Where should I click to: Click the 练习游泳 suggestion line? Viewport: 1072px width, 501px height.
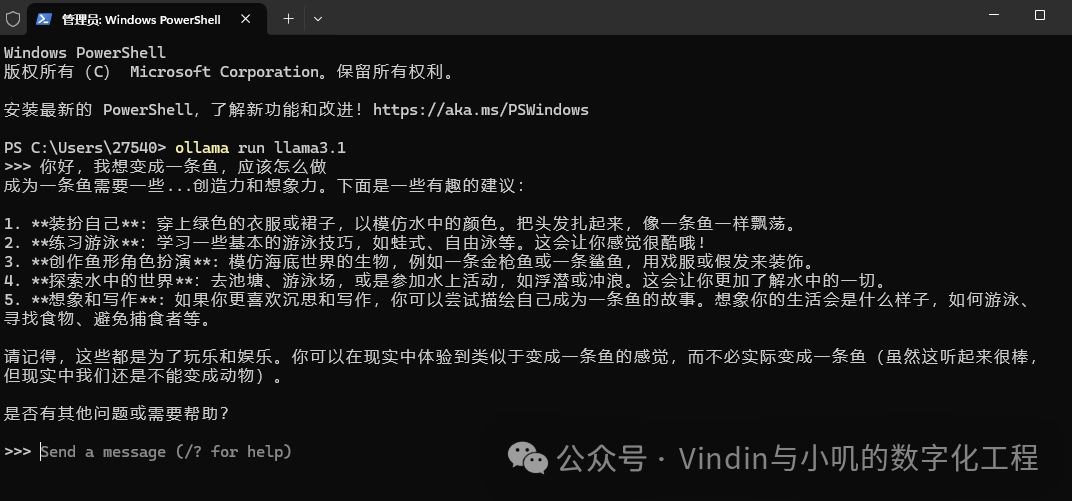coord(355,243)
